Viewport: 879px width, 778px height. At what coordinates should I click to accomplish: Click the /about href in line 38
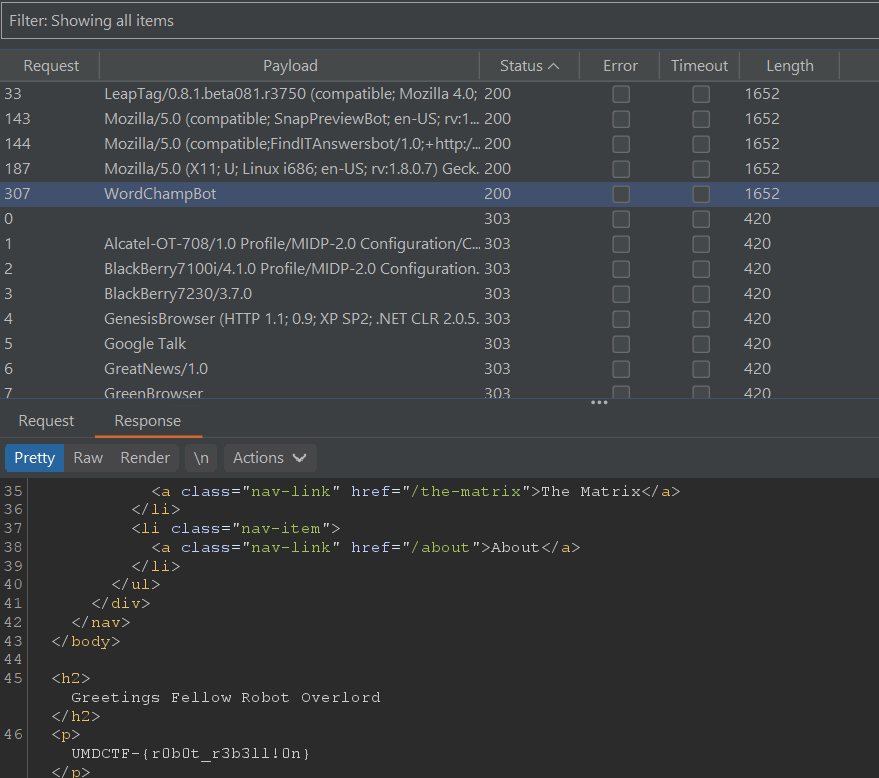click(440, 547)
